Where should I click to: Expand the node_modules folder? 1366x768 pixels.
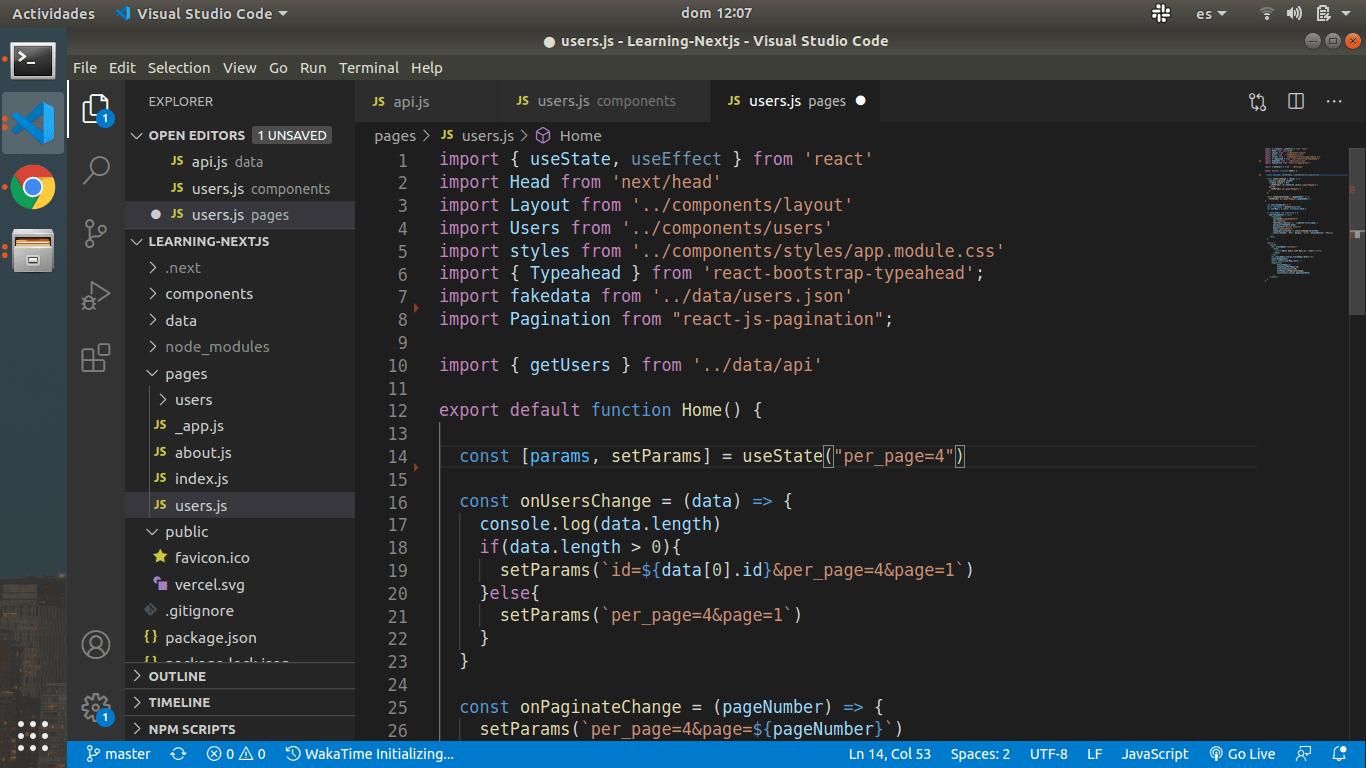(216, 347)
